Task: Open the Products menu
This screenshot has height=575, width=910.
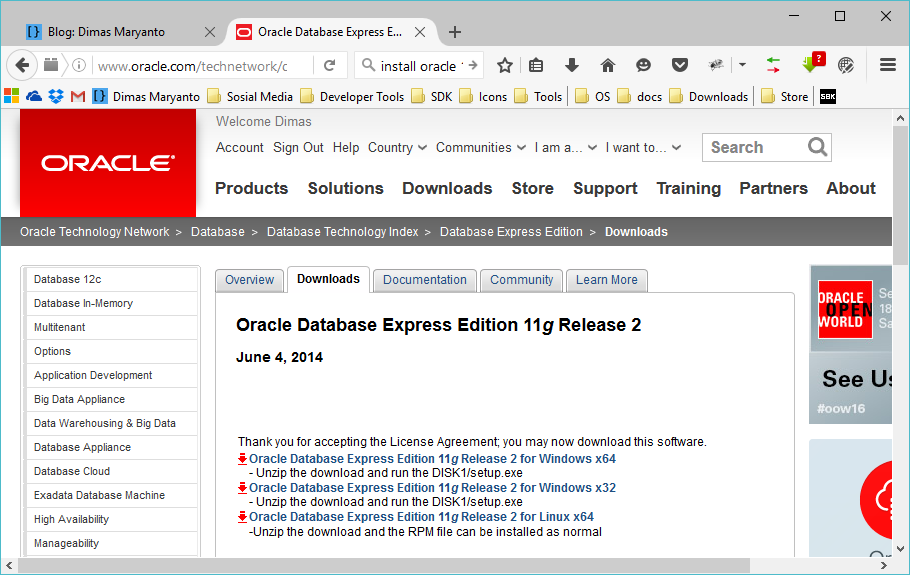Action: click(x=251, y=189)
